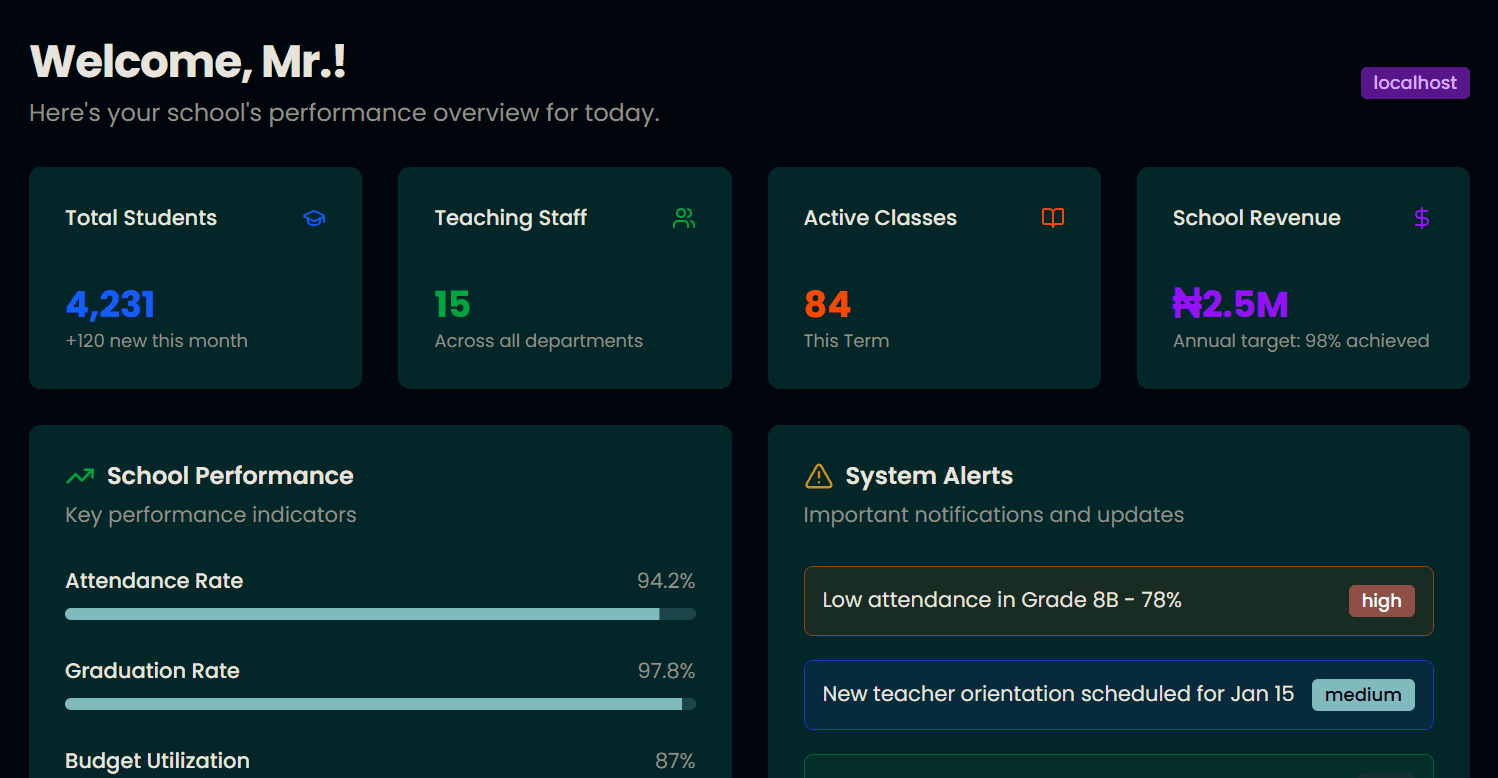Select the ₦2.5M revenue figure

coord(1230,304)
